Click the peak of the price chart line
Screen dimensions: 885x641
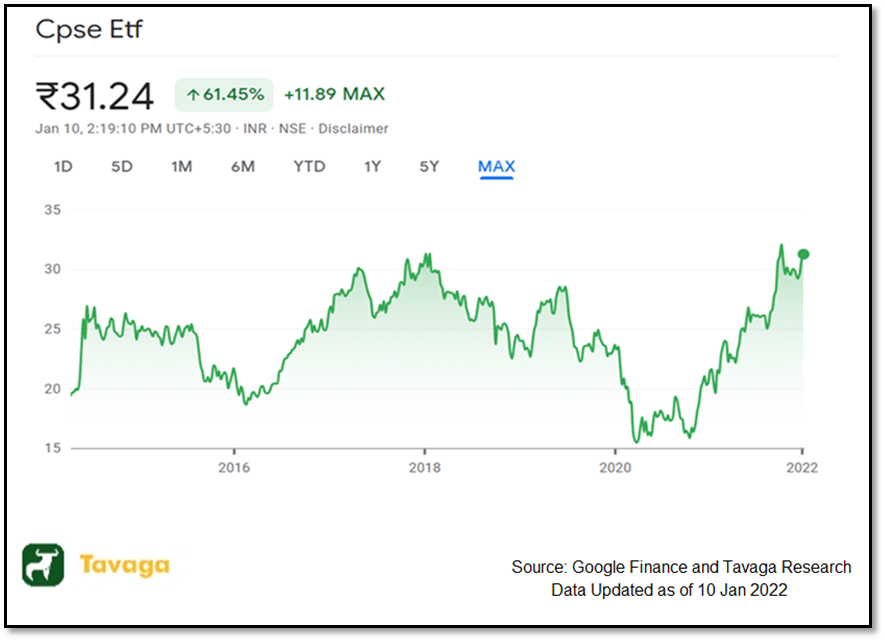click(781, 243)
